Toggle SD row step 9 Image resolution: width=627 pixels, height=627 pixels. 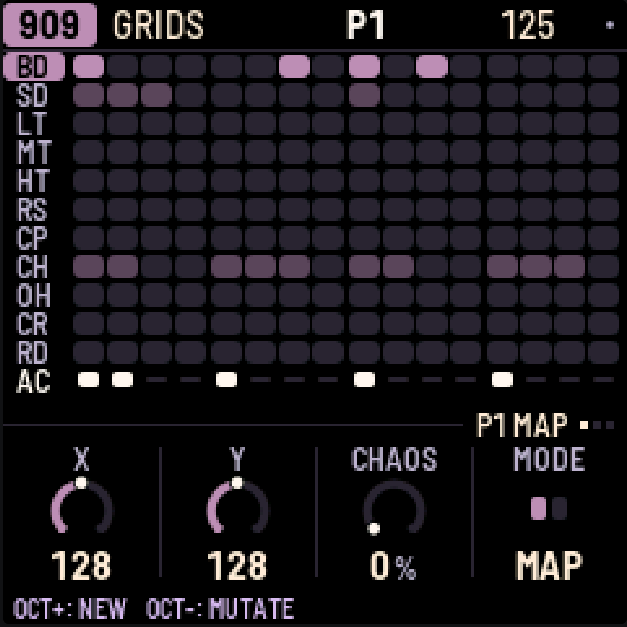coord(364,95)
